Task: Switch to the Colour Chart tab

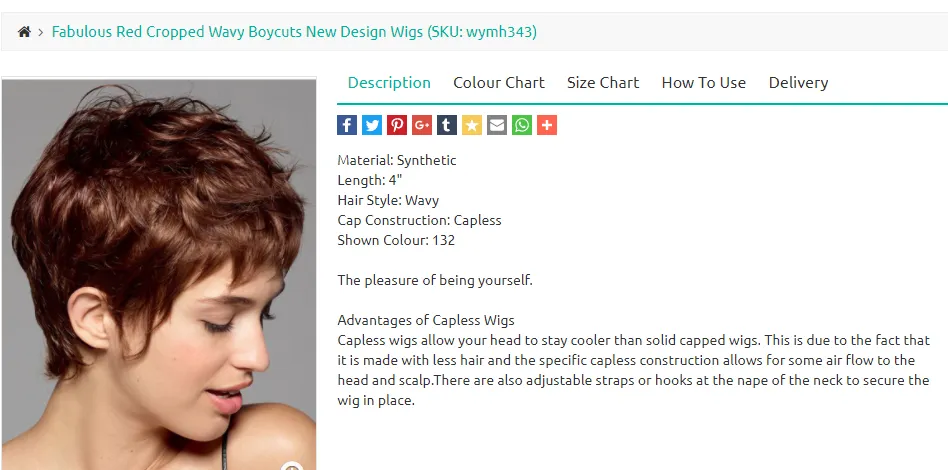Action: (499, 83)
